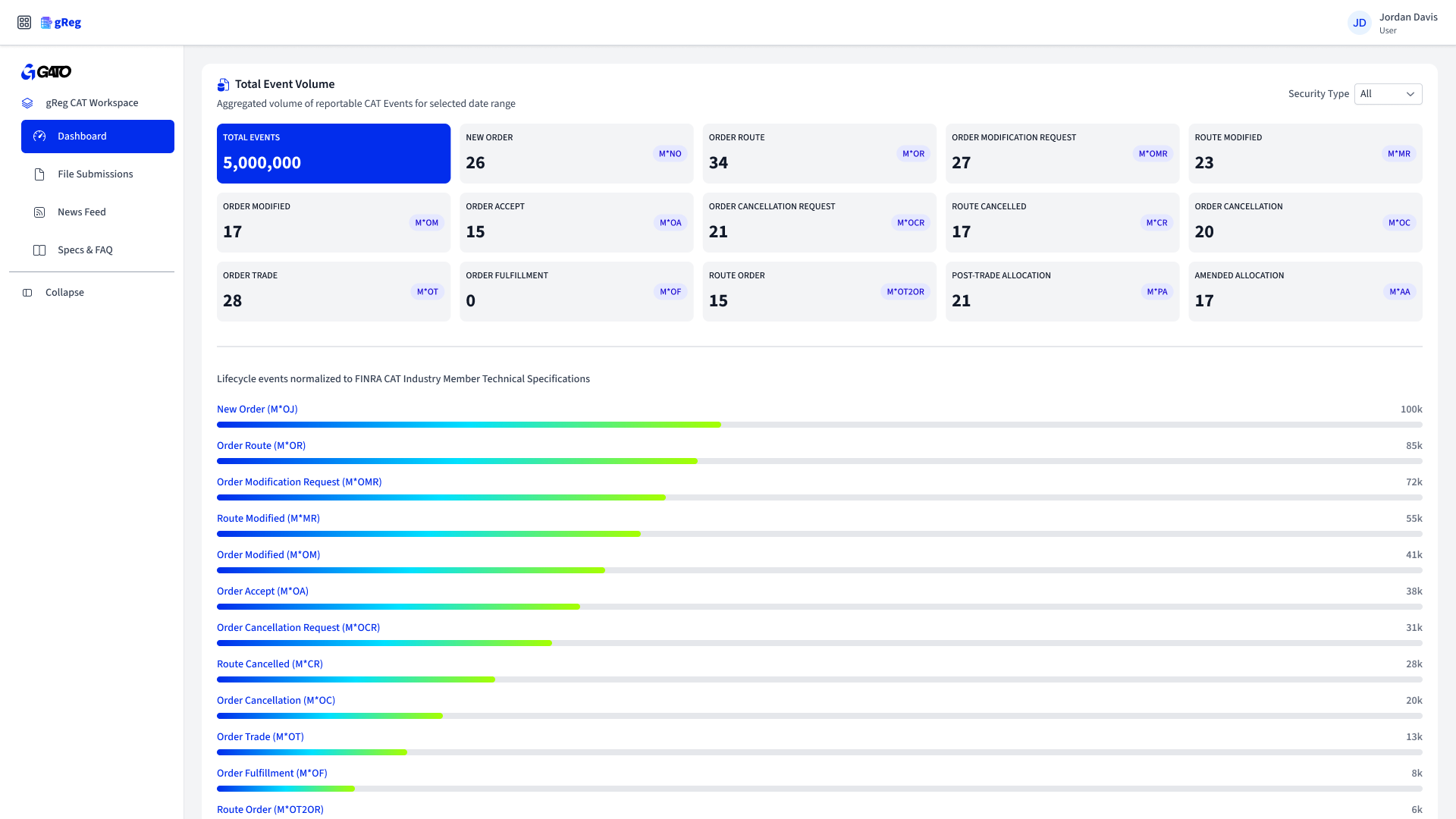
Task: Click the File Submissions document icon
Action: coord(39,174)
